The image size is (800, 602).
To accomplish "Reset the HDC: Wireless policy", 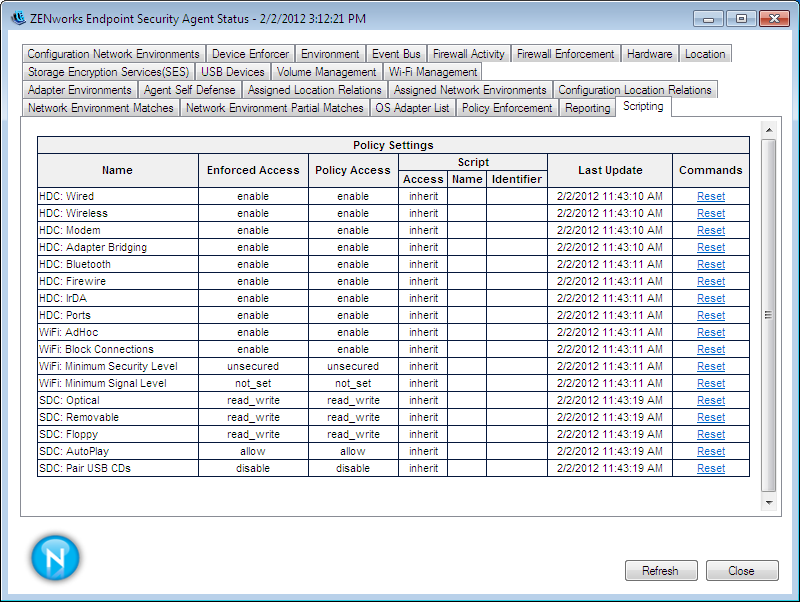I will (711, 213).
